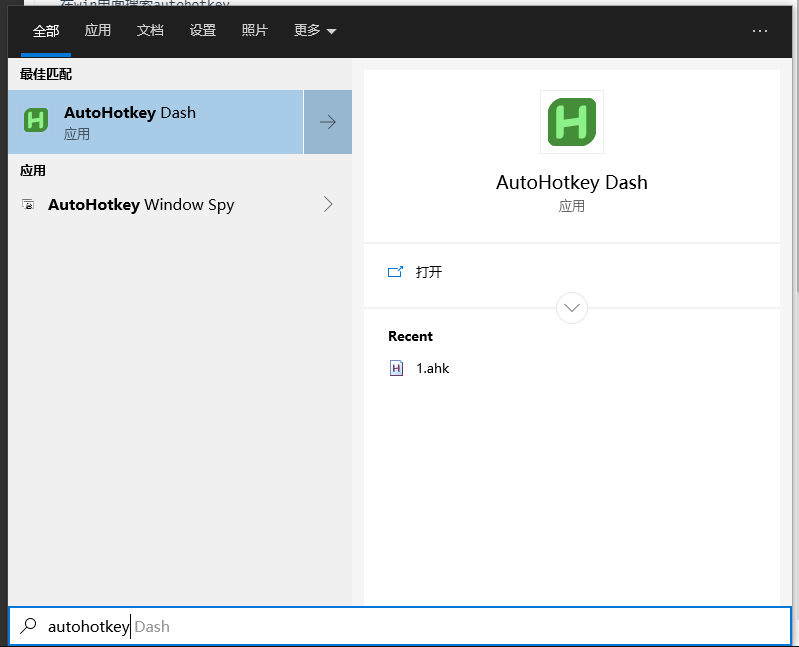Expand AutoHotkey Dash with the right arrow
The image size is (799, 647).
tap(327, 122)
